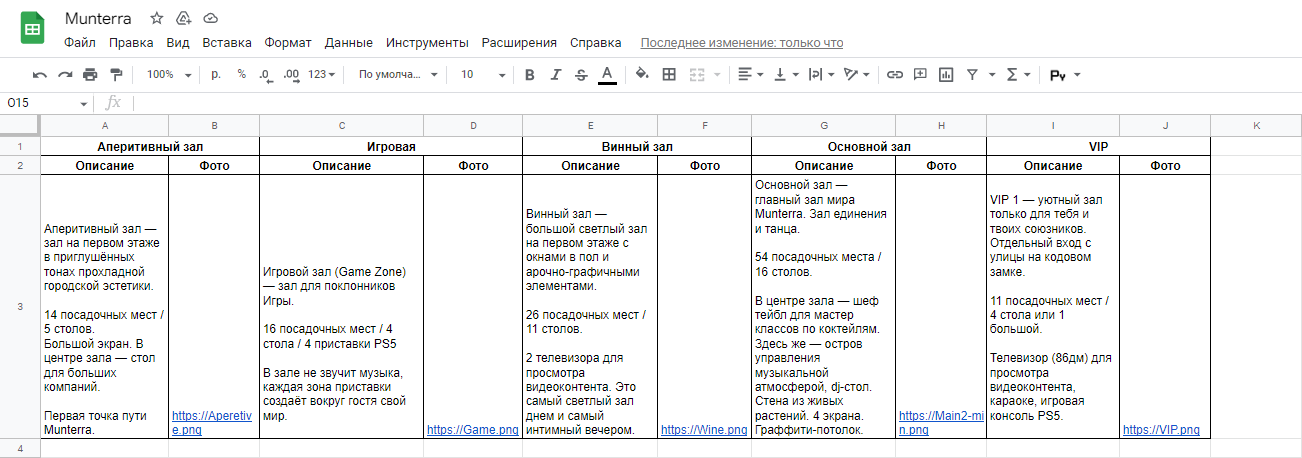Open the Формат menu

[x=288, y=43]
